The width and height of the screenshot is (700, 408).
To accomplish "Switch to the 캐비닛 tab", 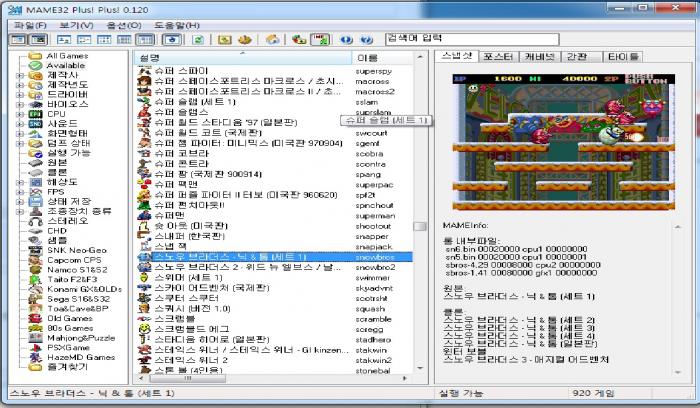I will (x=539, y=57).
